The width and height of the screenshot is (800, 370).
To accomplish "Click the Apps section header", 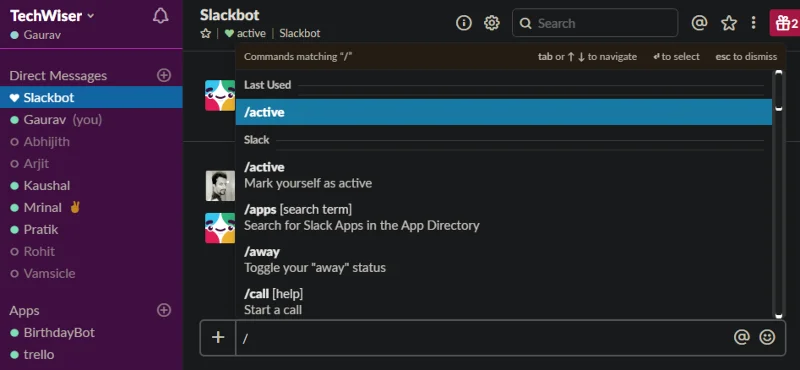I will click(x=24, y=310).
